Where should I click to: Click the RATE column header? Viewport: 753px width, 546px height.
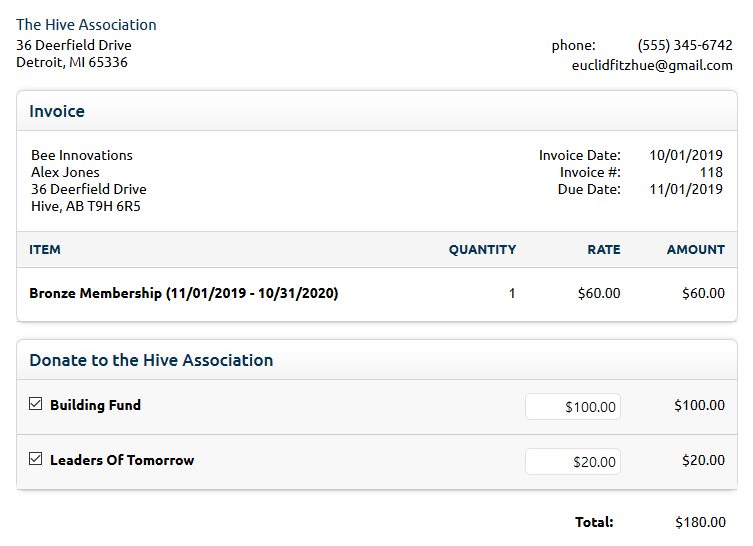[604, 249]
